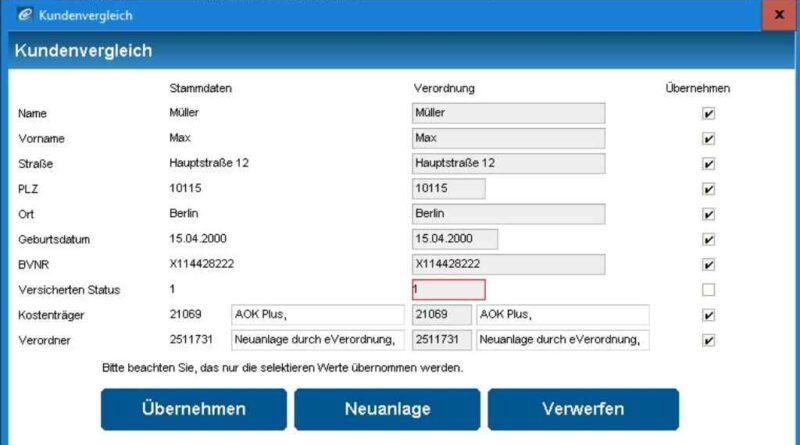This screenshot has height=445, width=800.
Task: Click the Verordnung Vorname field containing Max
Action: [509, 138]
